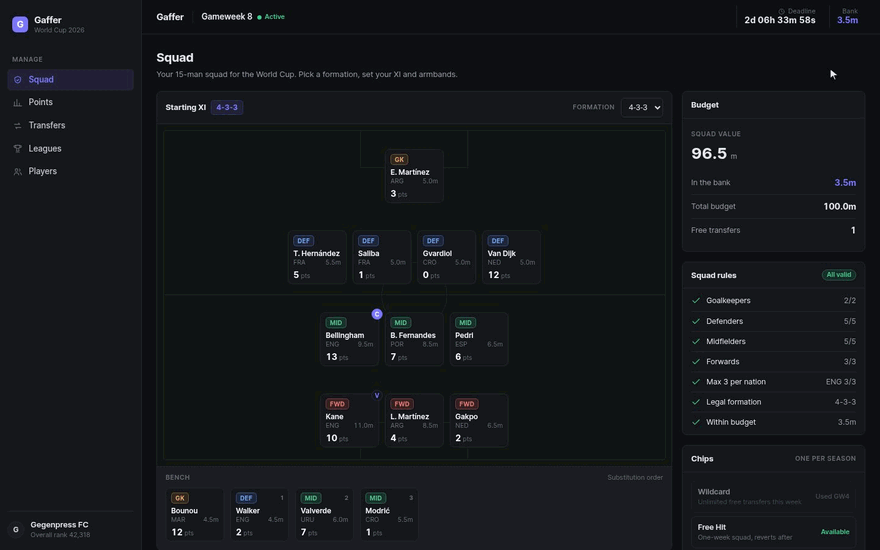Click the deadline countdown timer
This screenshot has width=880, height=550.
[780, 20]
